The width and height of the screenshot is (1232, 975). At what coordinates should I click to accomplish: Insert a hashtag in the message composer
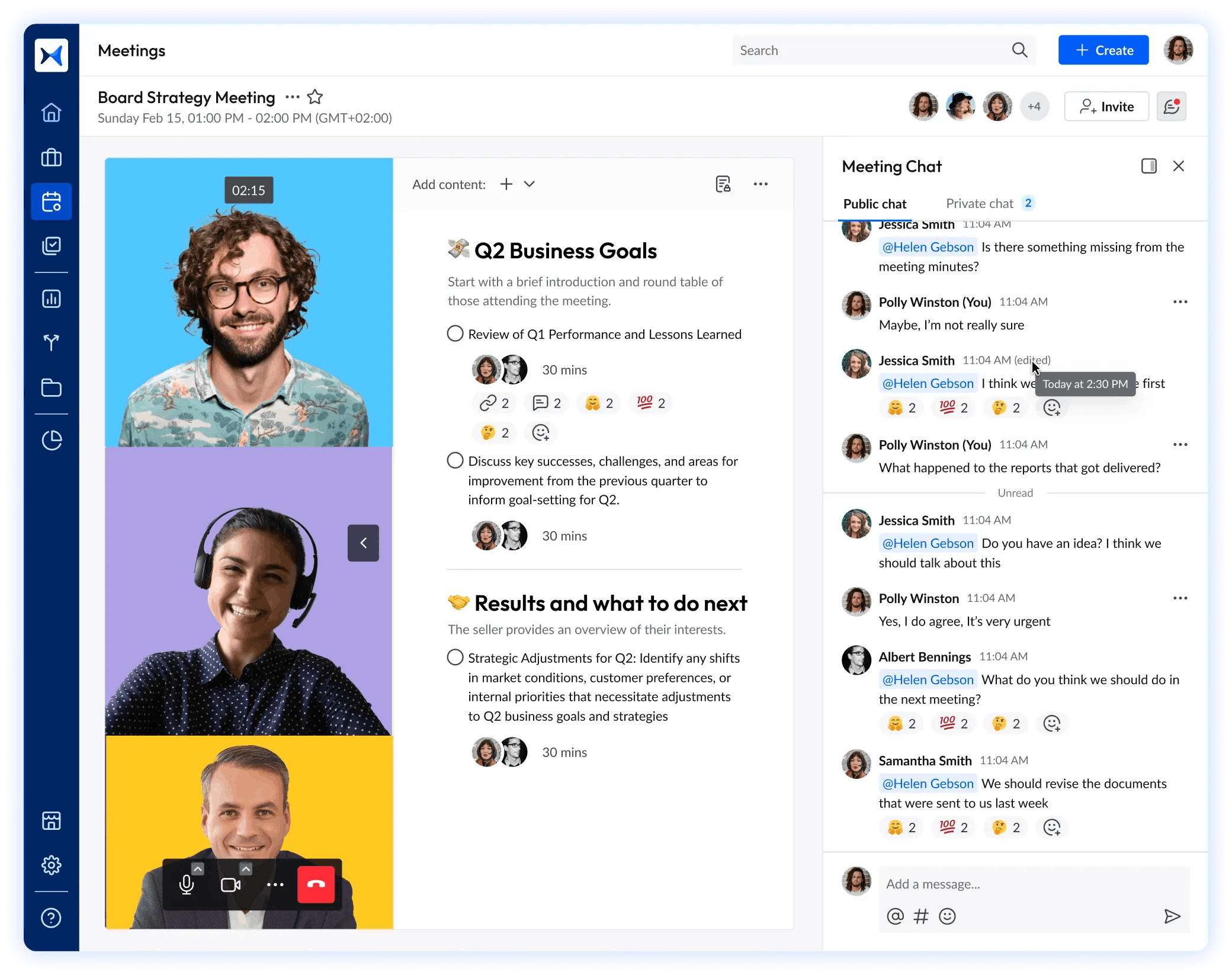pyautogui.click(x=921, y=916)
